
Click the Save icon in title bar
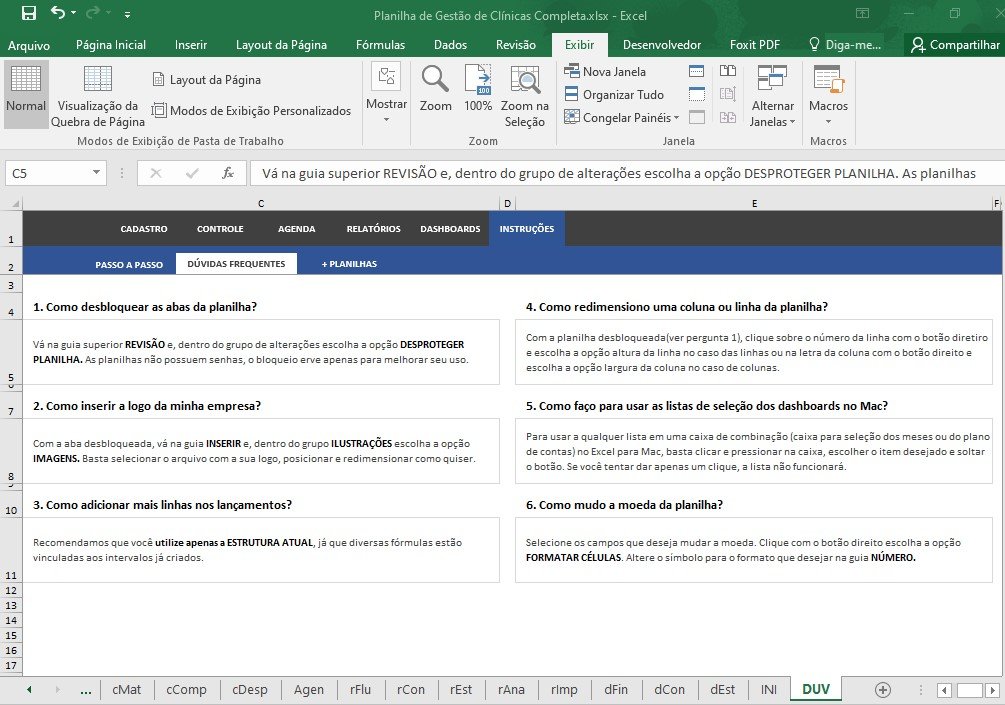(28, 14)
